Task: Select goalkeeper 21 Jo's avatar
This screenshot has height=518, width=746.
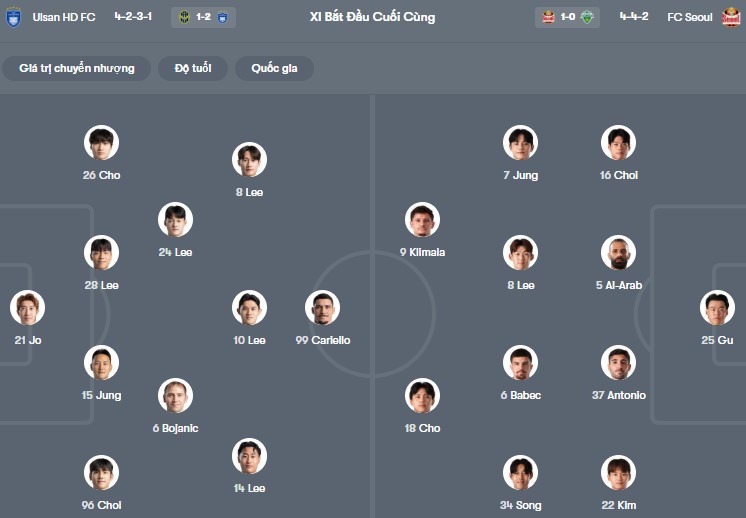Action: [28, 308]
